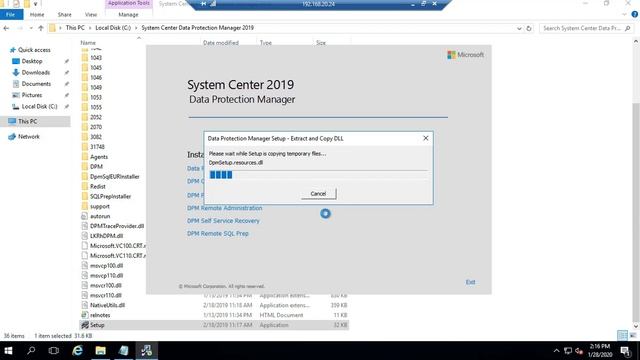This screenshot has height=360, width=640.
Task: Select msvcr110.dll file
Action: [x=106, y=296]
